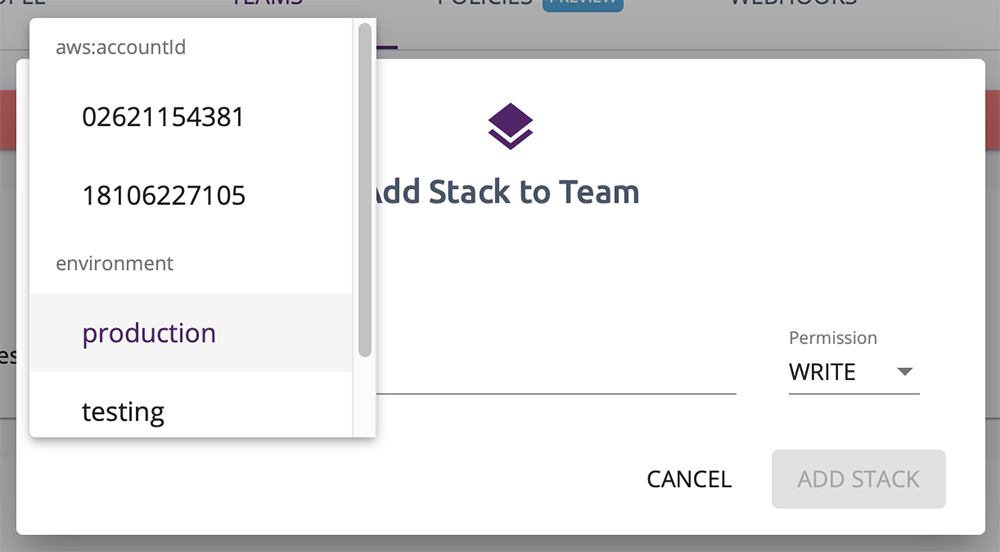
Task: Choose account ID 18106227105 from list
Action: (164, 195)
